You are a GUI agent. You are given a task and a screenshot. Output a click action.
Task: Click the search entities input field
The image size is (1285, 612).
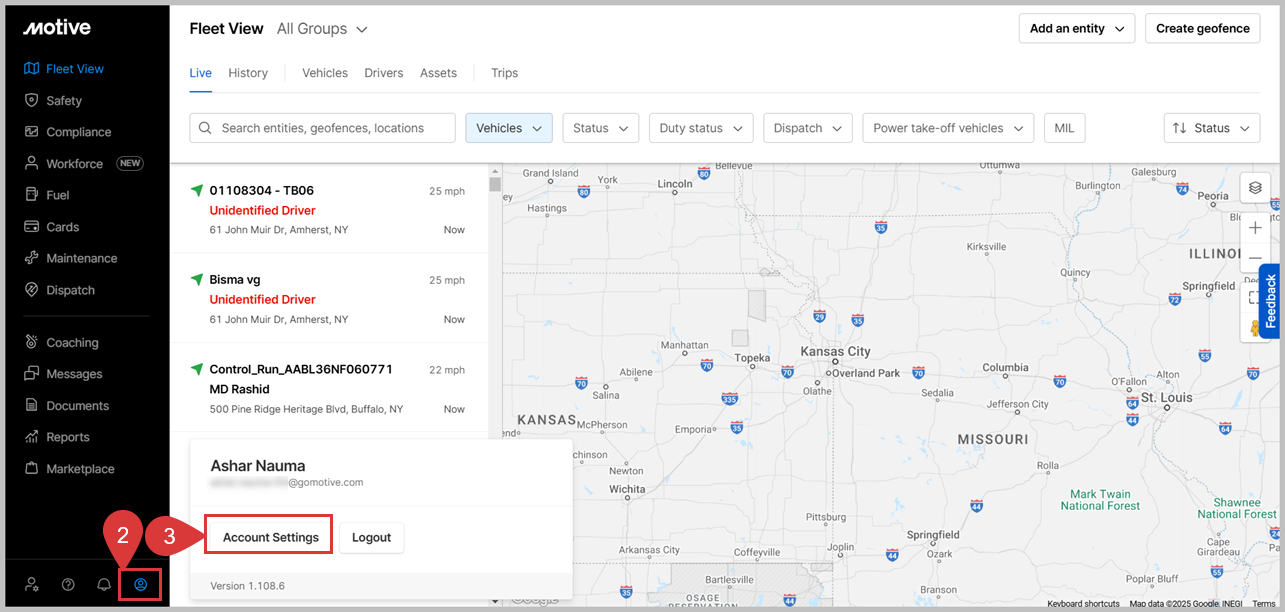pos(322,128)
